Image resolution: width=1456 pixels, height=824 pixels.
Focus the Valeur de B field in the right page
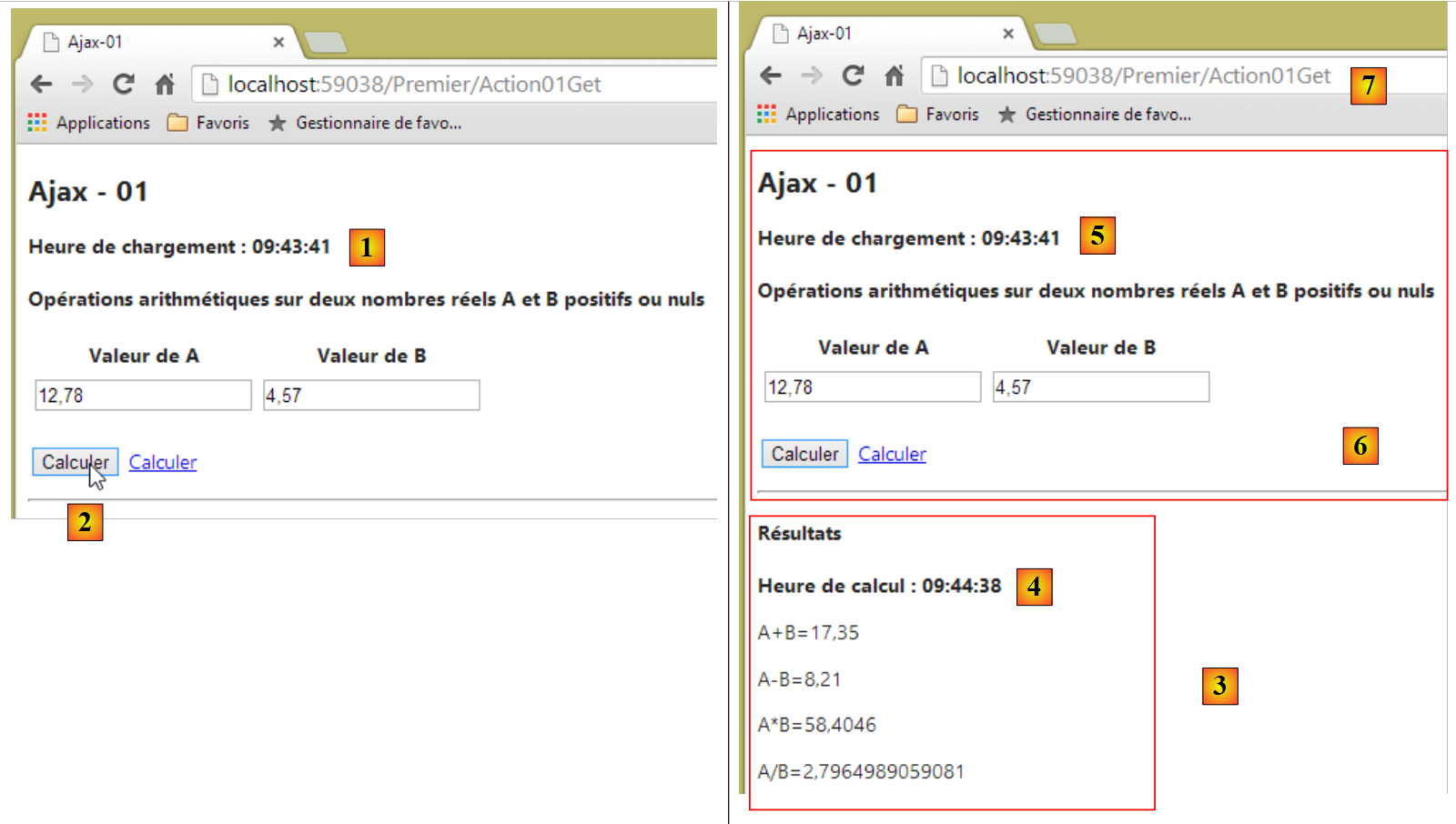click(1100, 387)
